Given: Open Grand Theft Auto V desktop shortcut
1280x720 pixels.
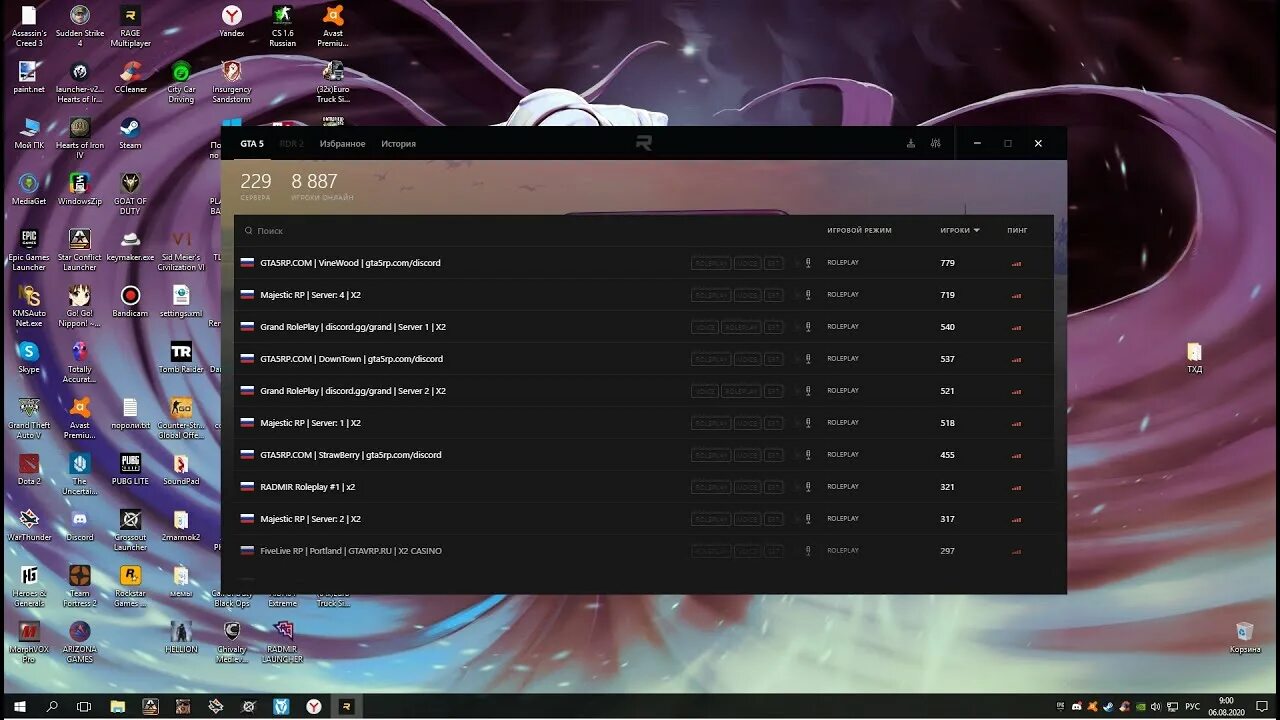Looking at the screenshot, I should click(x=29, y=417).
